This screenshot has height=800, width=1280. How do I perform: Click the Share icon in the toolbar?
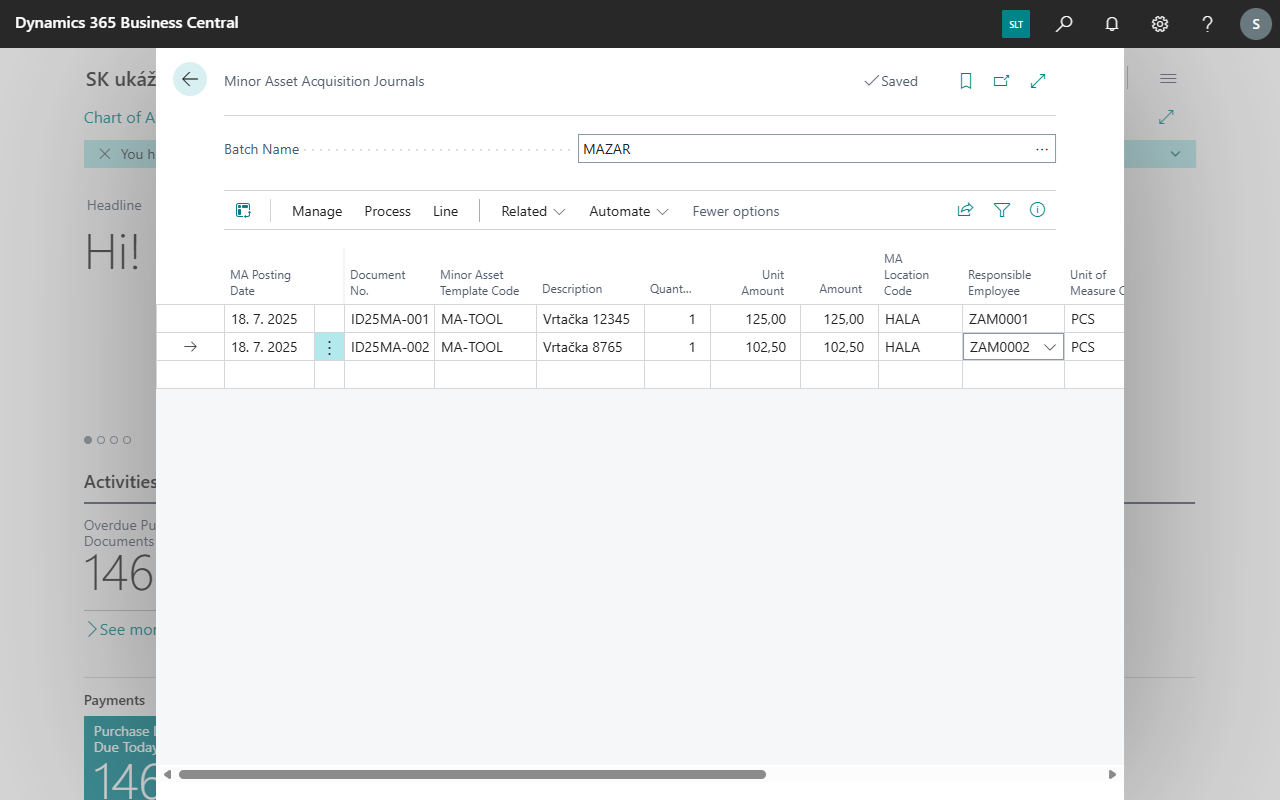coord(965,210)
